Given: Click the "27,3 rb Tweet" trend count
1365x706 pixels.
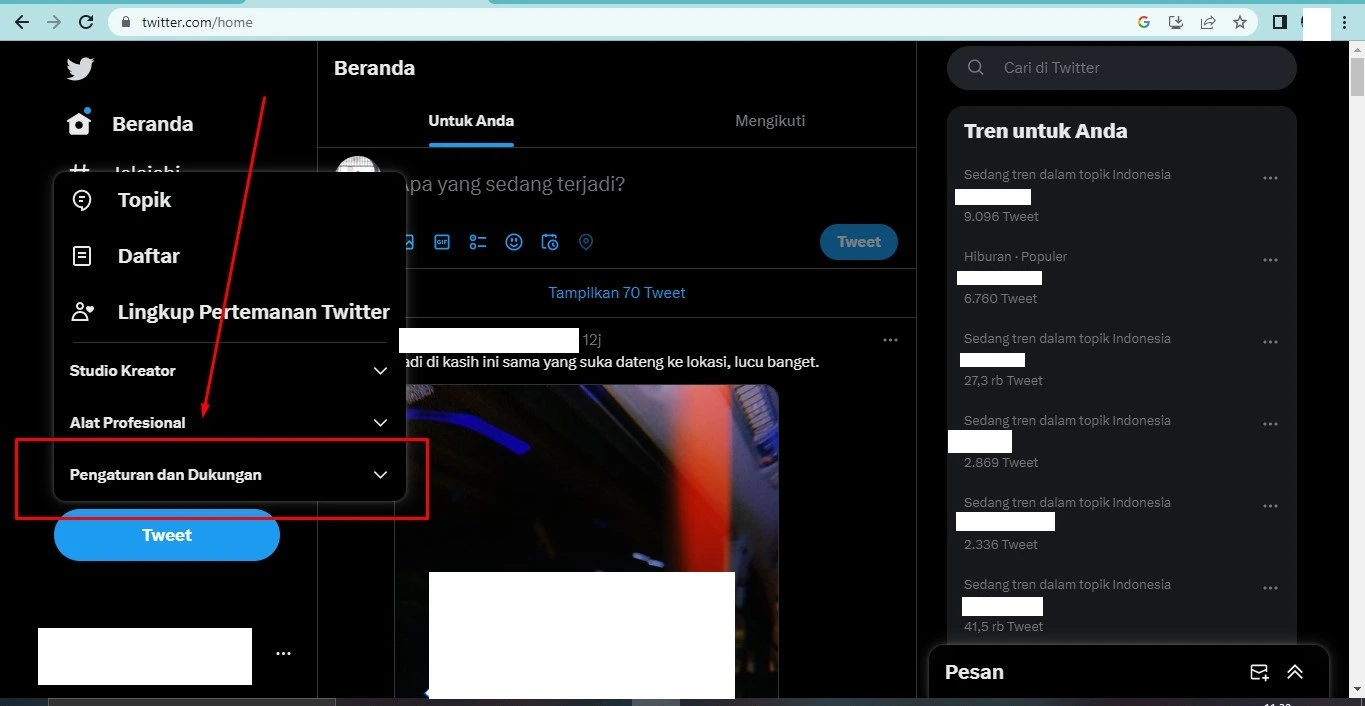Looking at the screenshot, I should coord(1003,381).
